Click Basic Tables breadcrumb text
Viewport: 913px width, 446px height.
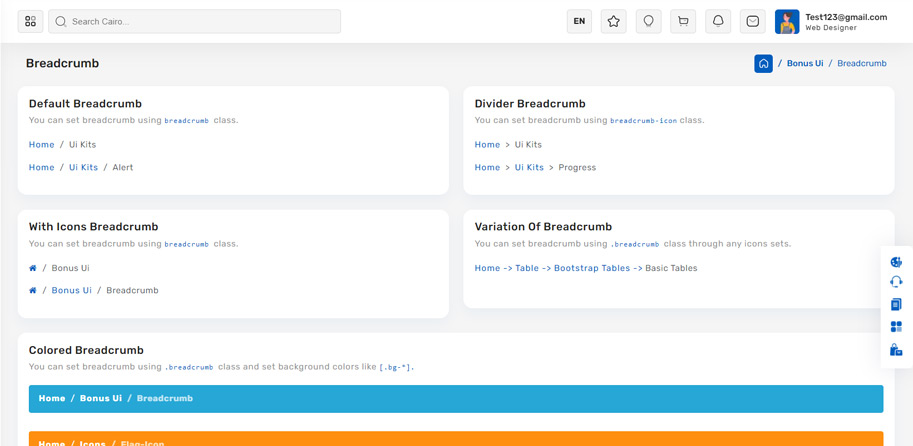[671, 268]
